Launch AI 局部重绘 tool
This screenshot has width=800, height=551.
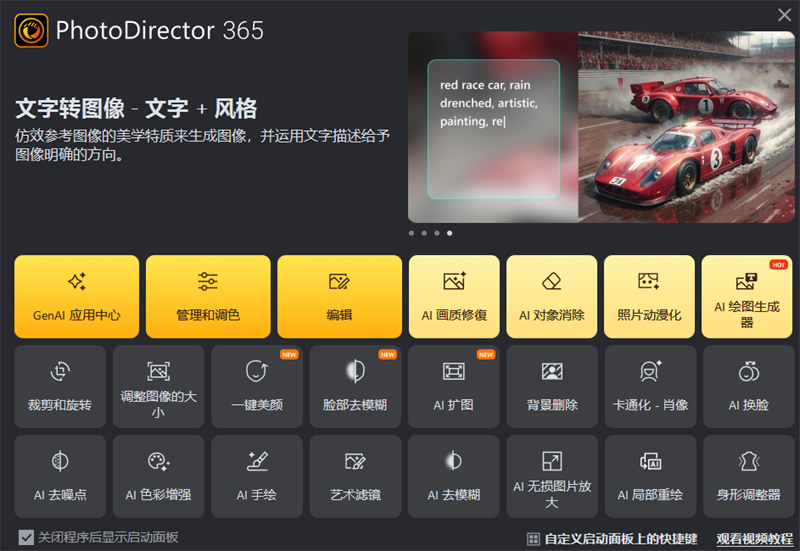point(651,477)
